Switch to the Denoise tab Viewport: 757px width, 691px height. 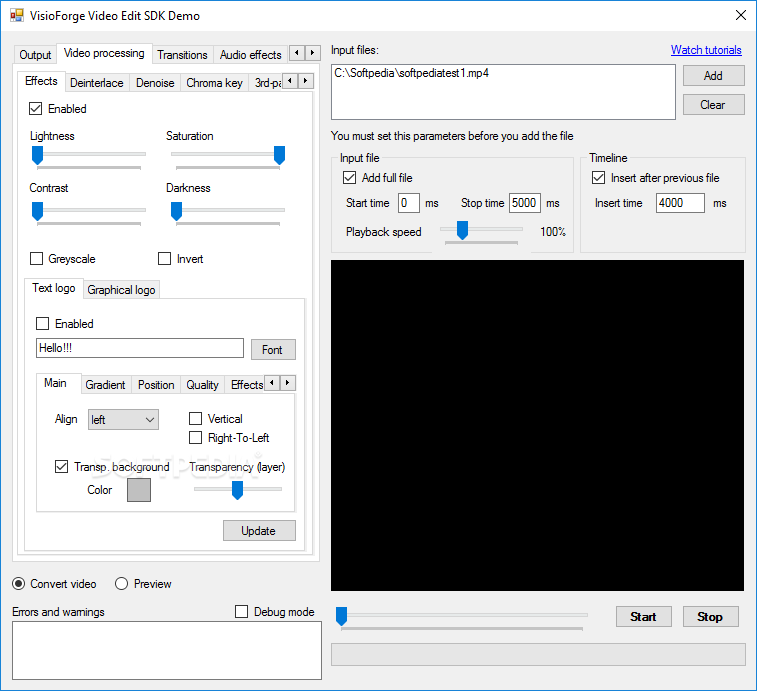tap(155, 83)
